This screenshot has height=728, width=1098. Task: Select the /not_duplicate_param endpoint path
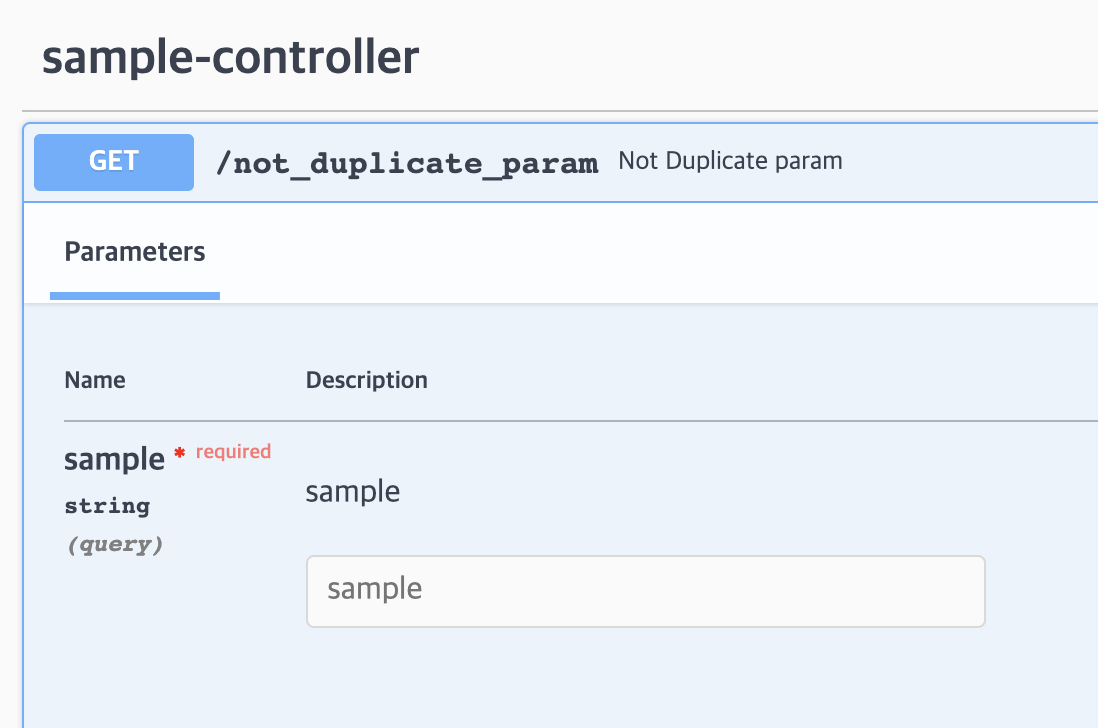pos(409,163)
